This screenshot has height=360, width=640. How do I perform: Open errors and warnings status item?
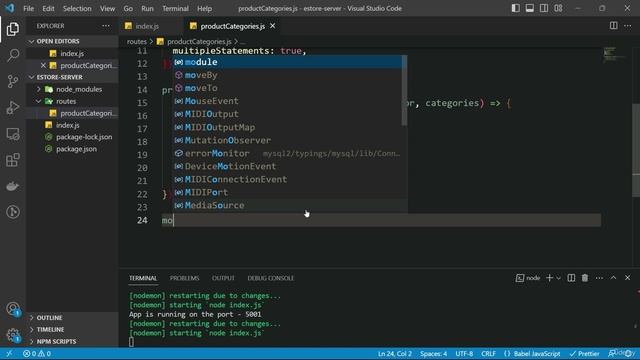tap(37, 353)
